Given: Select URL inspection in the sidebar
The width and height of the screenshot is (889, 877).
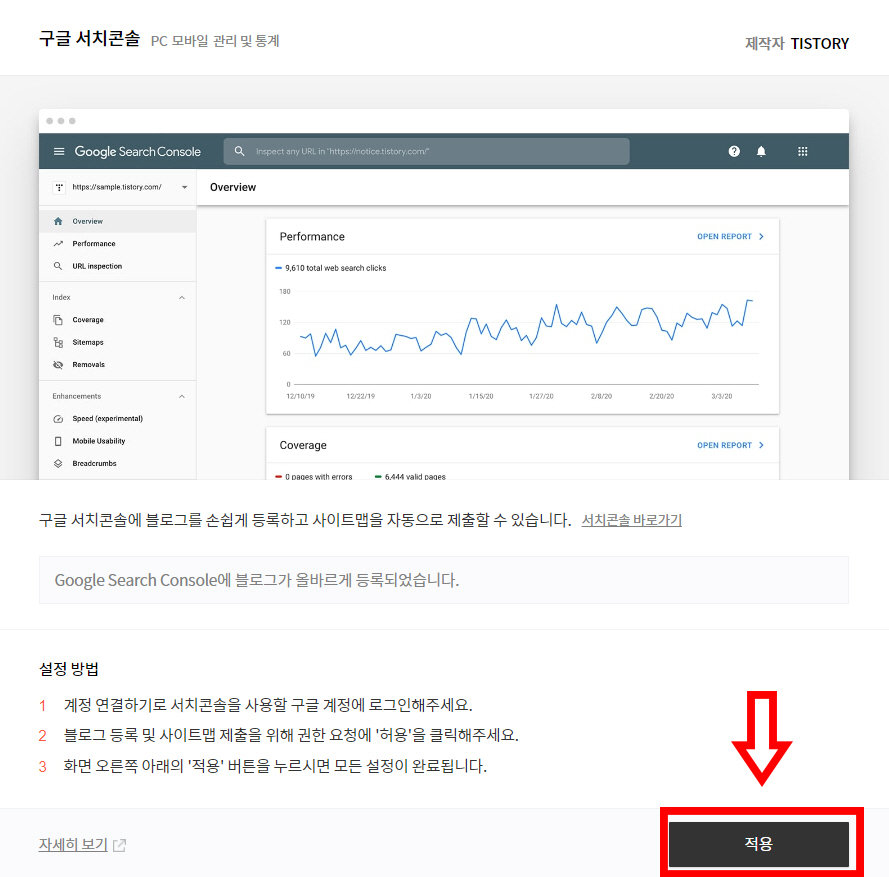Looking at the screenshot, I should (117, 266).
